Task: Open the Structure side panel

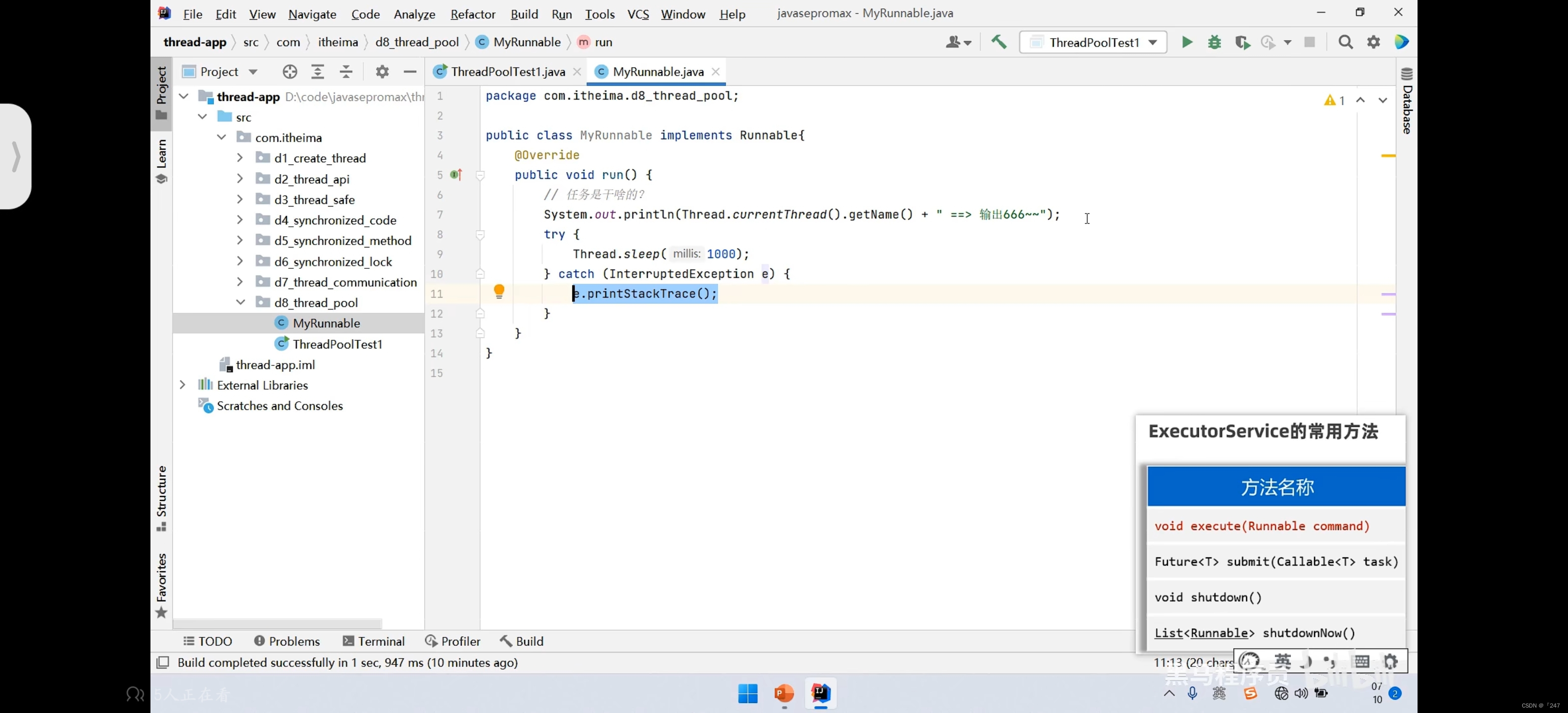Action: (161, 498)
